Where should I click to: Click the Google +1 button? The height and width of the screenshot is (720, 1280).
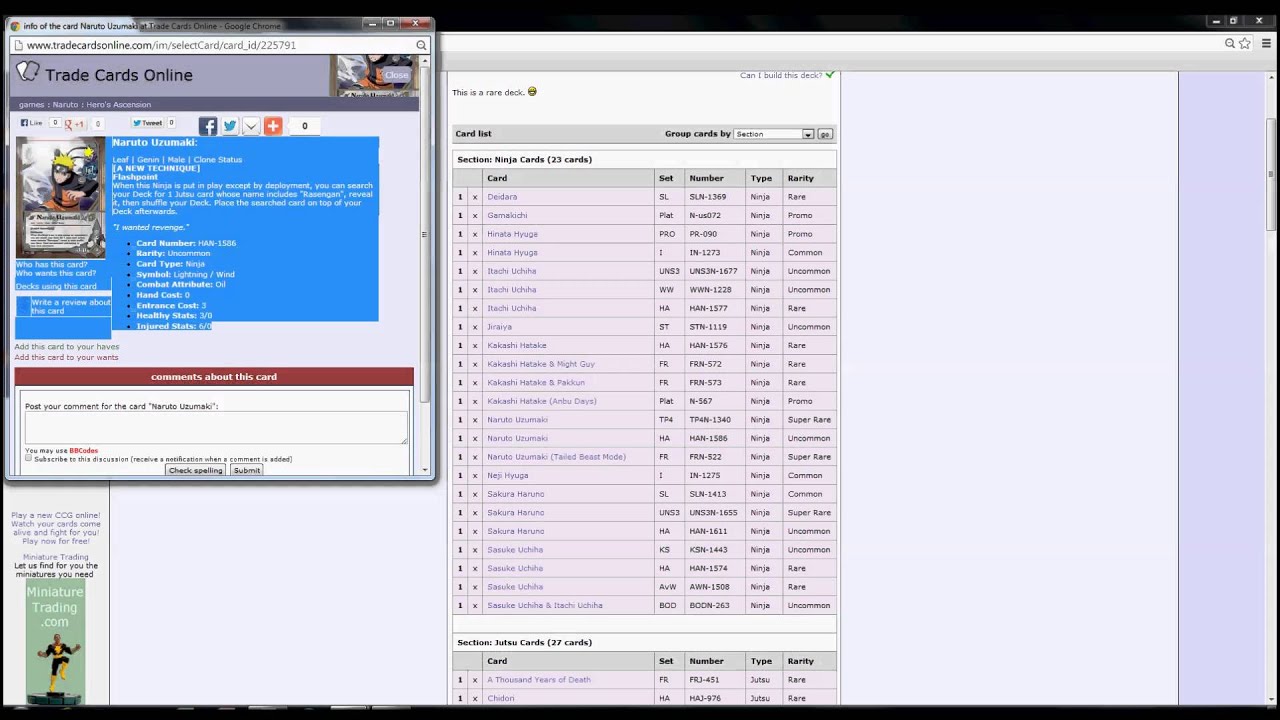(76, 124)
